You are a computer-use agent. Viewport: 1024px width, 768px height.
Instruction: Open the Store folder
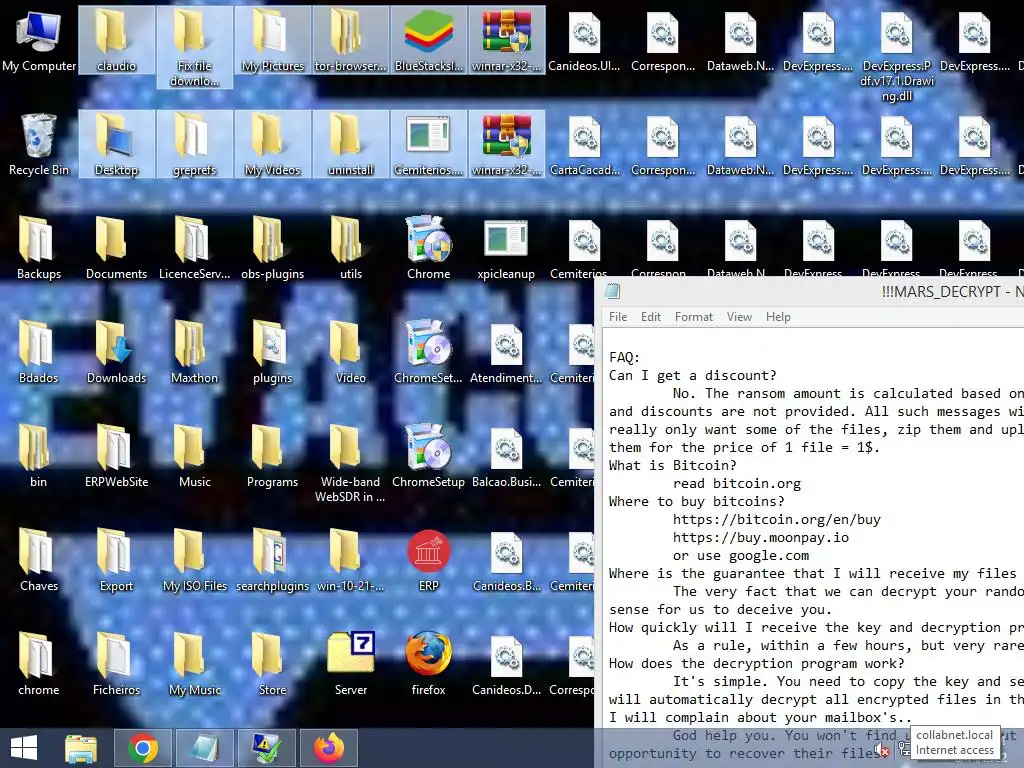point(272,664)
